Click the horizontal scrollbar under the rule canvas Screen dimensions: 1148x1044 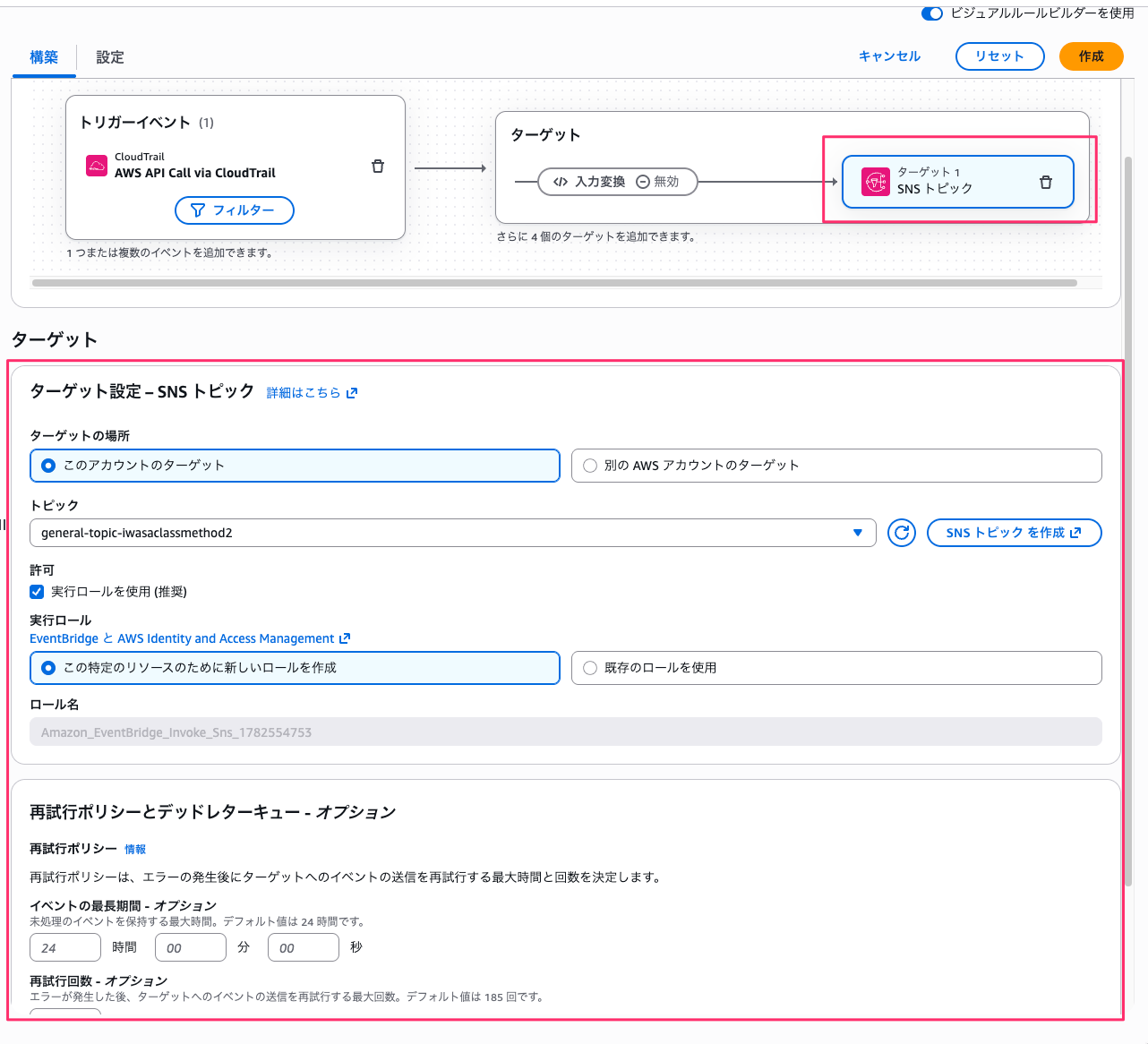coord(555,283)
